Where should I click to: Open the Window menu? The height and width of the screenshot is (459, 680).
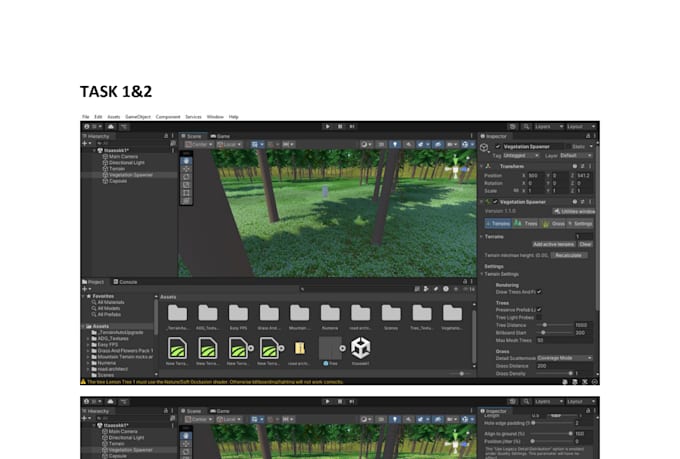coord(215,117)
